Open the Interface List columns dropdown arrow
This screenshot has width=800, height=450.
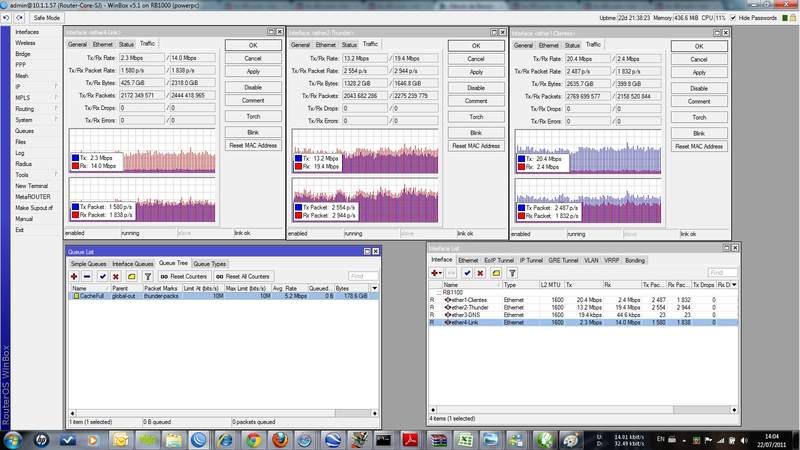(x=734, y=285)
